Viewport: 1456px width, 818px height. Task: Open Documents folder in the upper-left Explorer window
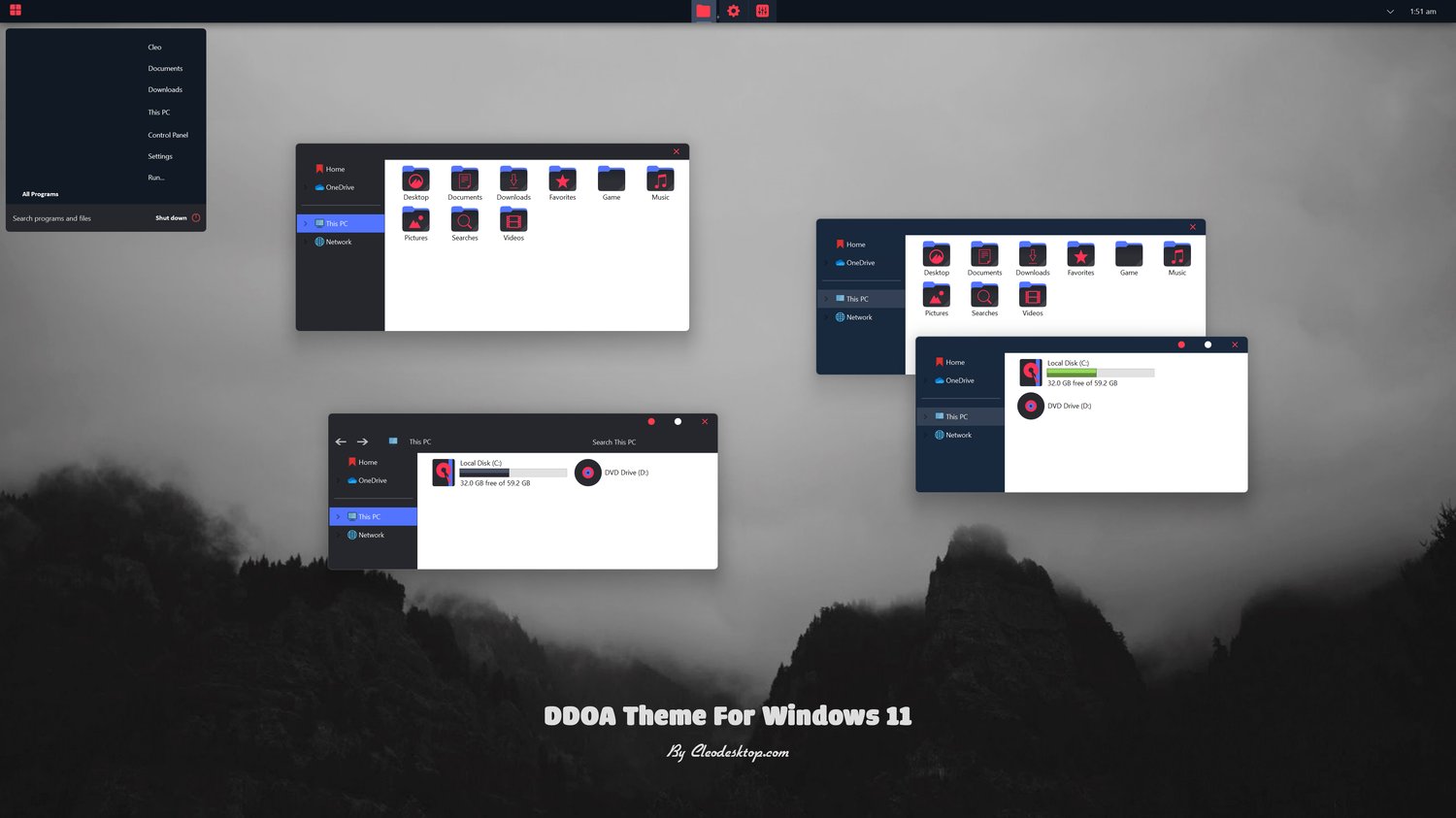tap(465, 183)
